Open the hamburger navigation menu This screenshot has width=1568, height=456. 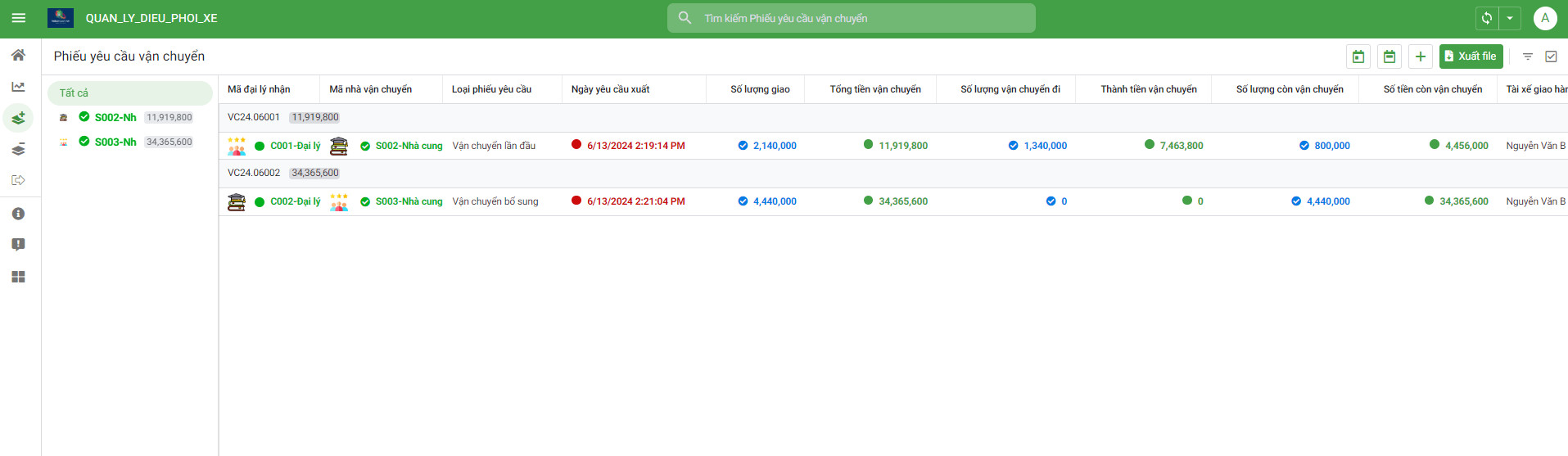point(18,18)
